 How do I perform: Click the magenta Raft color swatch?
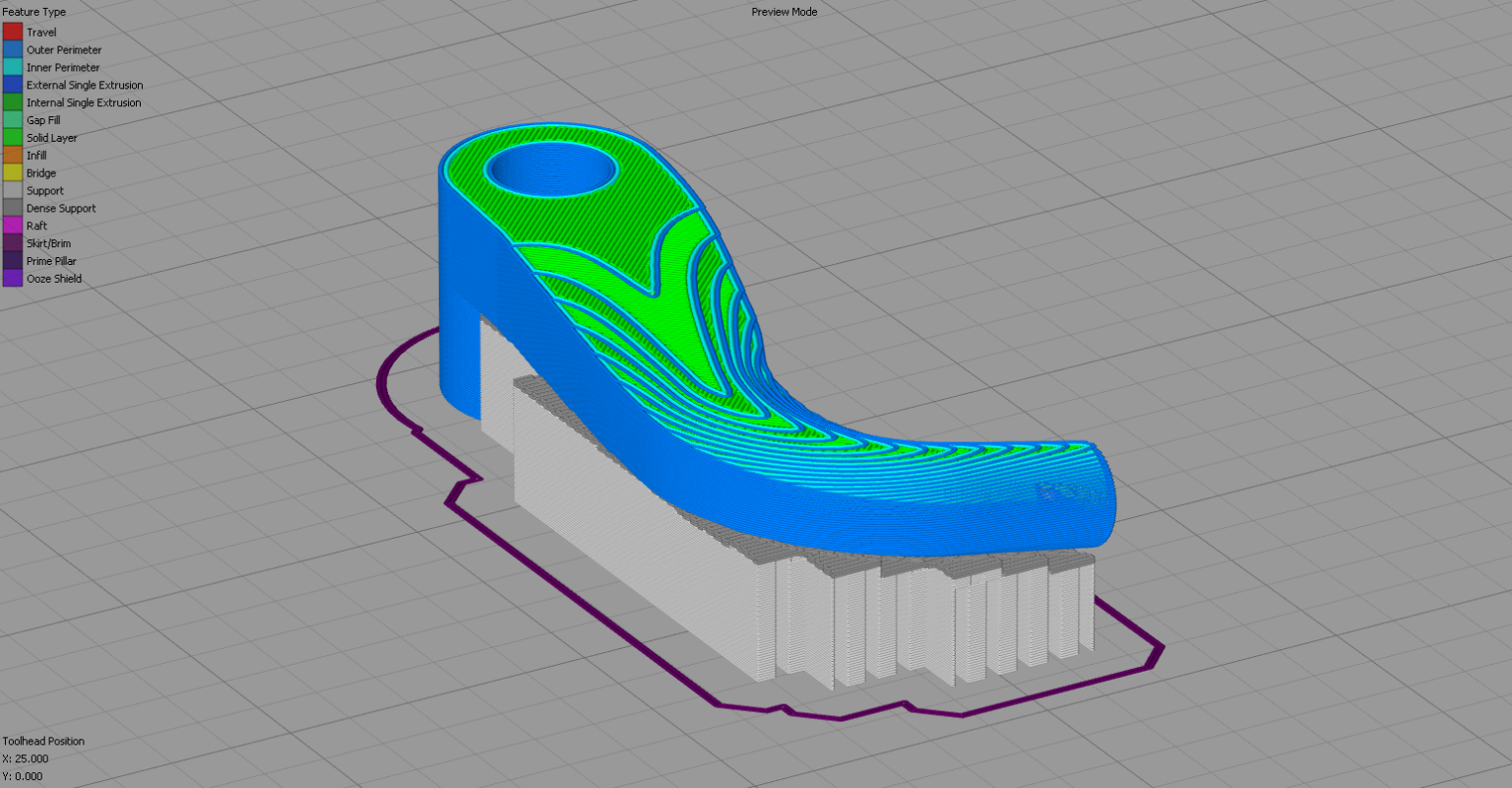coord(12,226)
